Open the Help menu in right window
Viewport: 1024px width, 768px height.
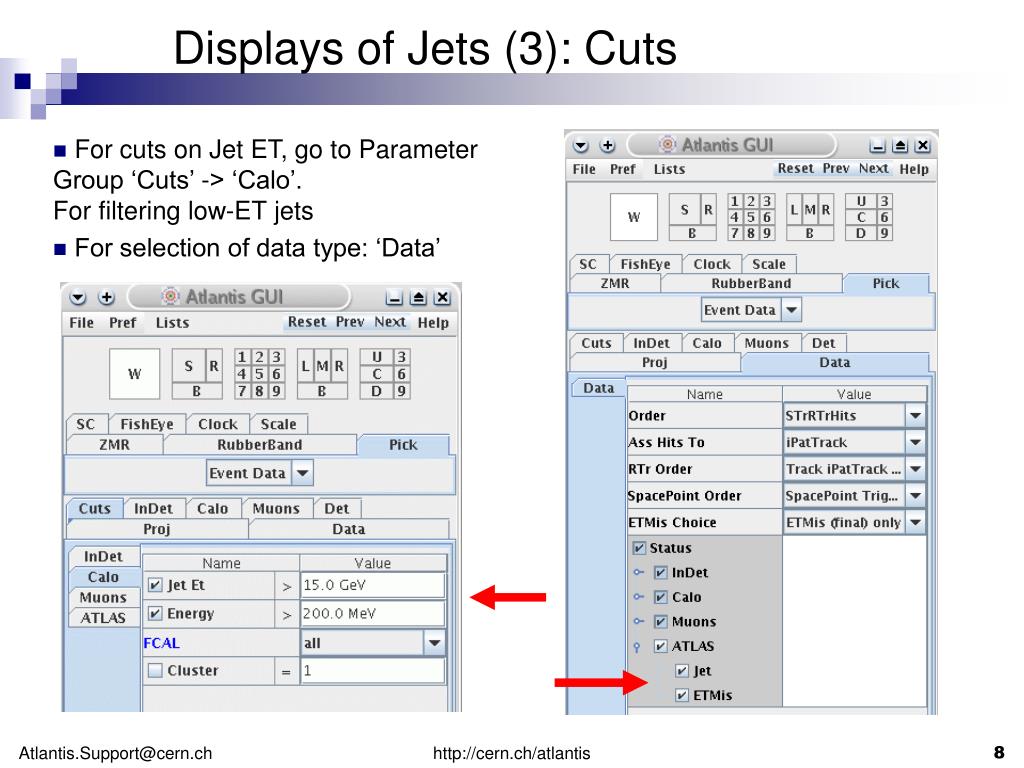pyautogui.click(x=914, y=169)
